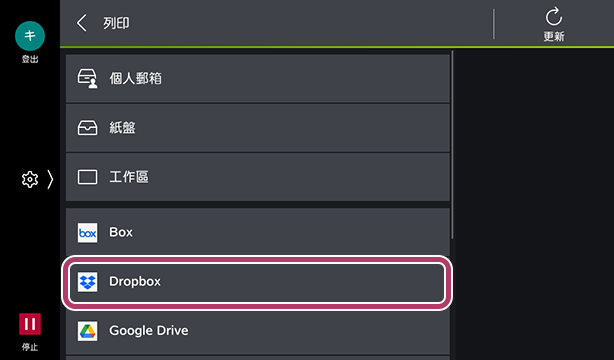The width and height of the screenshot is (614, 360).
Task: Select the highlighted Dropbox row
Action: tap(257, 282)
